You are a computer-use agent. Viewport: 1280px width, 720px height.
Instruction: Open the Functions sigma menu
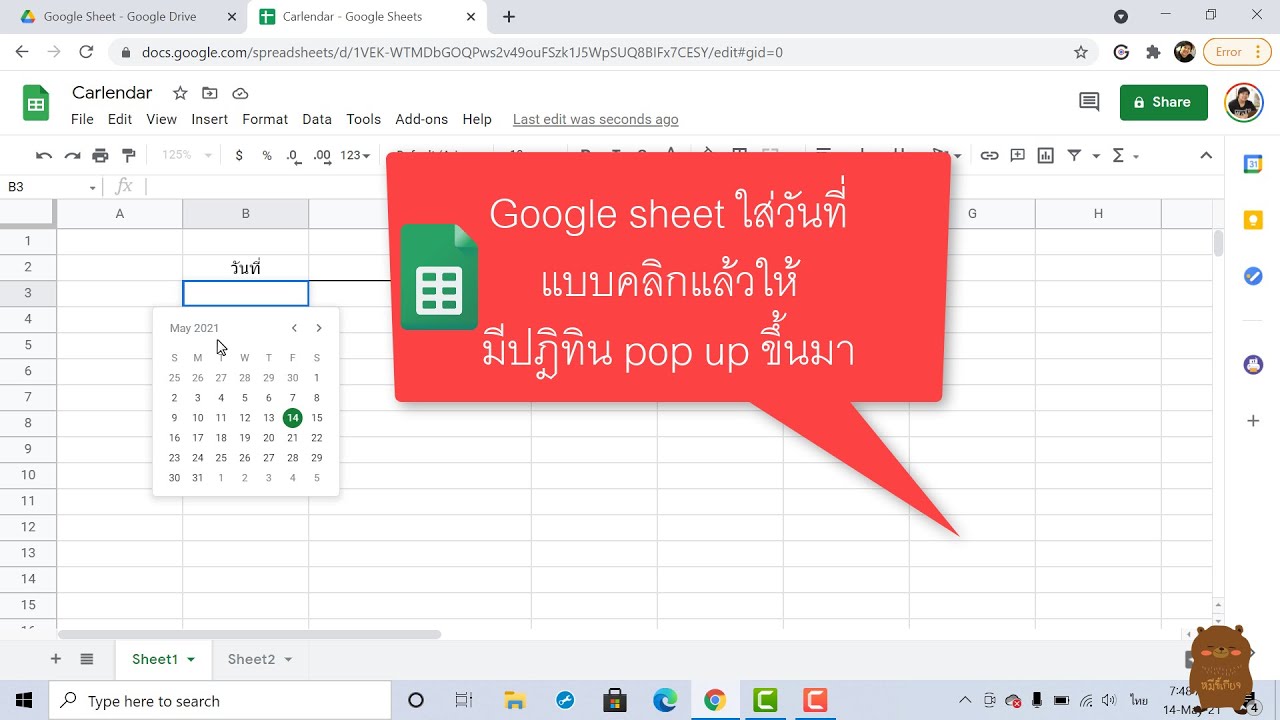[1125, 155]
